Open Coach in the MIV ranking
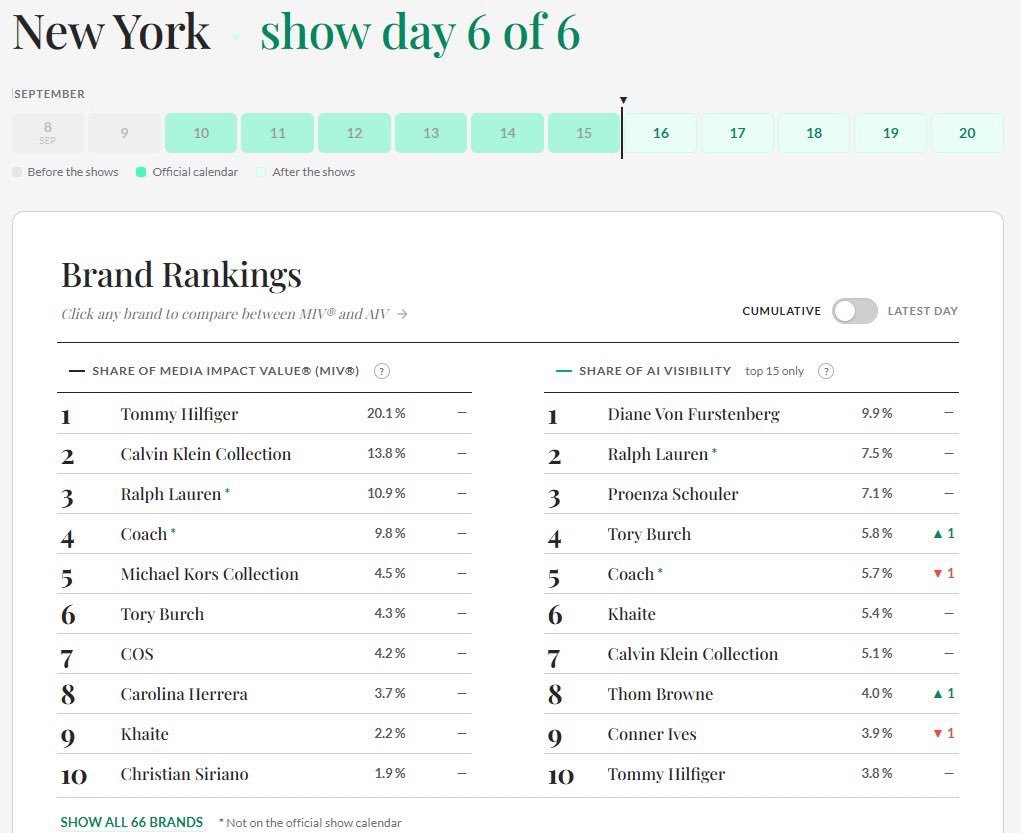 [144, 534]
